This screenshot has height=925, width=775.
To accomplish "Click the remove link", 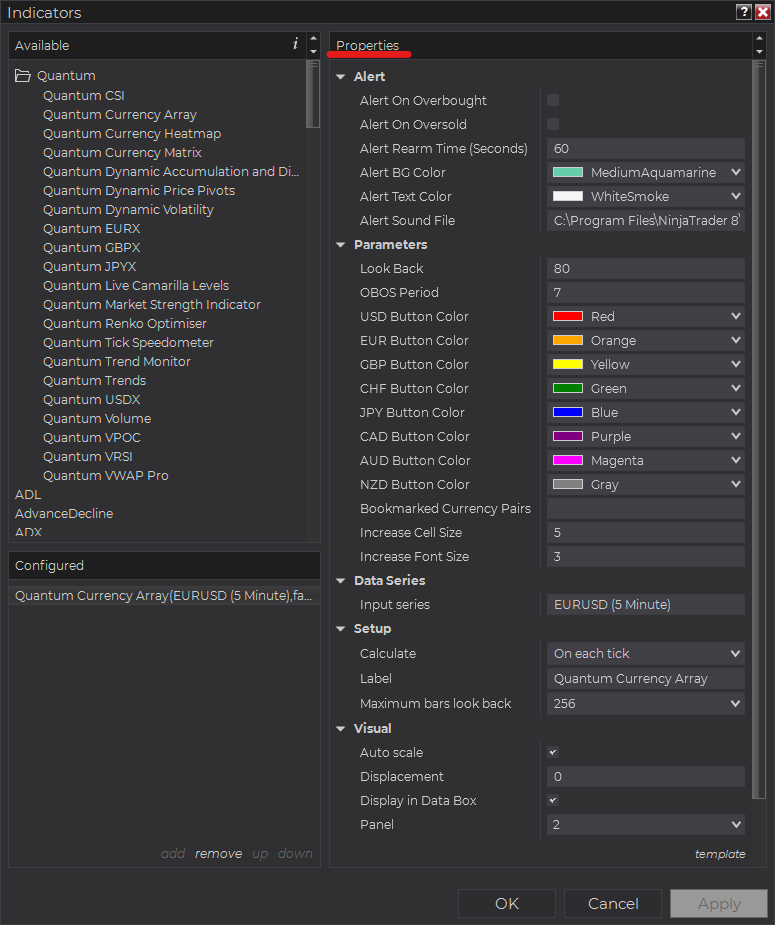I will click(x=218, y=854).
